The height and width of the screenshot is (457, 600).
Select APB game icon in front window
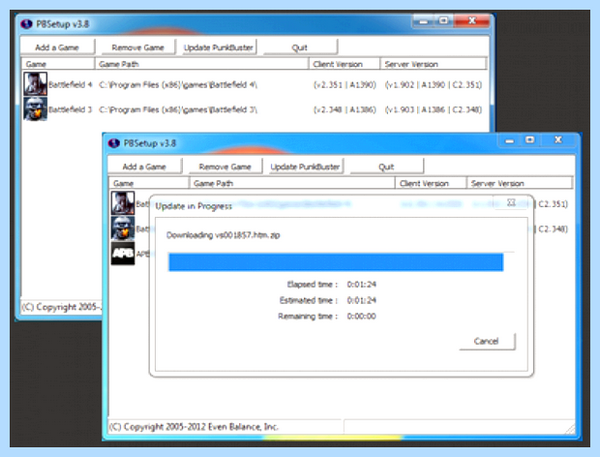coord(123,253)
